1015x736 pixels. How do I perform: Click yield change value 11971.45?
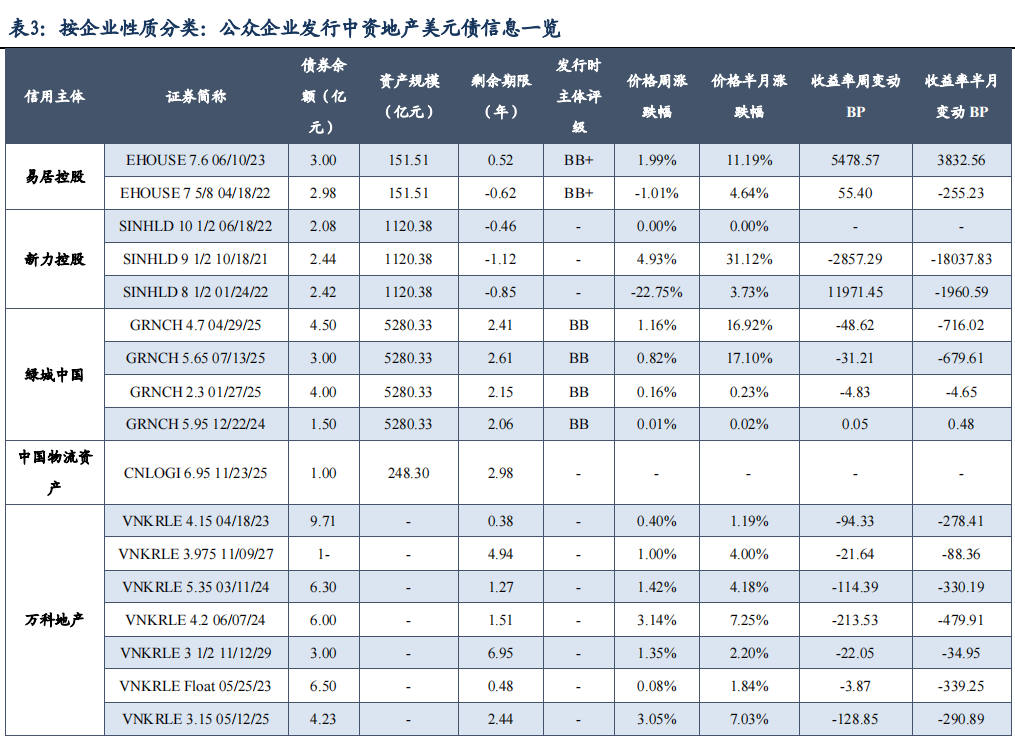tap(855, 292)
